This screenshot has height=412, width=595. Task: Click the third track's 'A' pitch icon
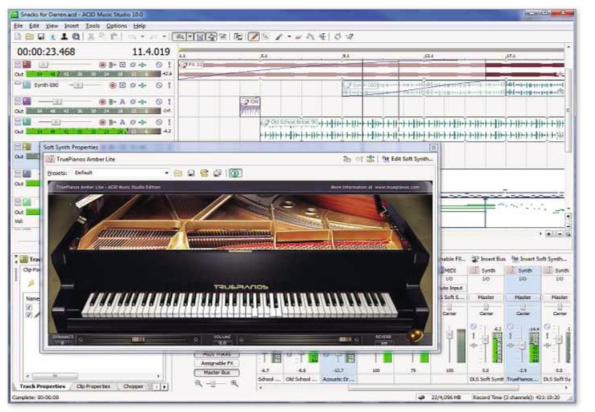(123, 102)
